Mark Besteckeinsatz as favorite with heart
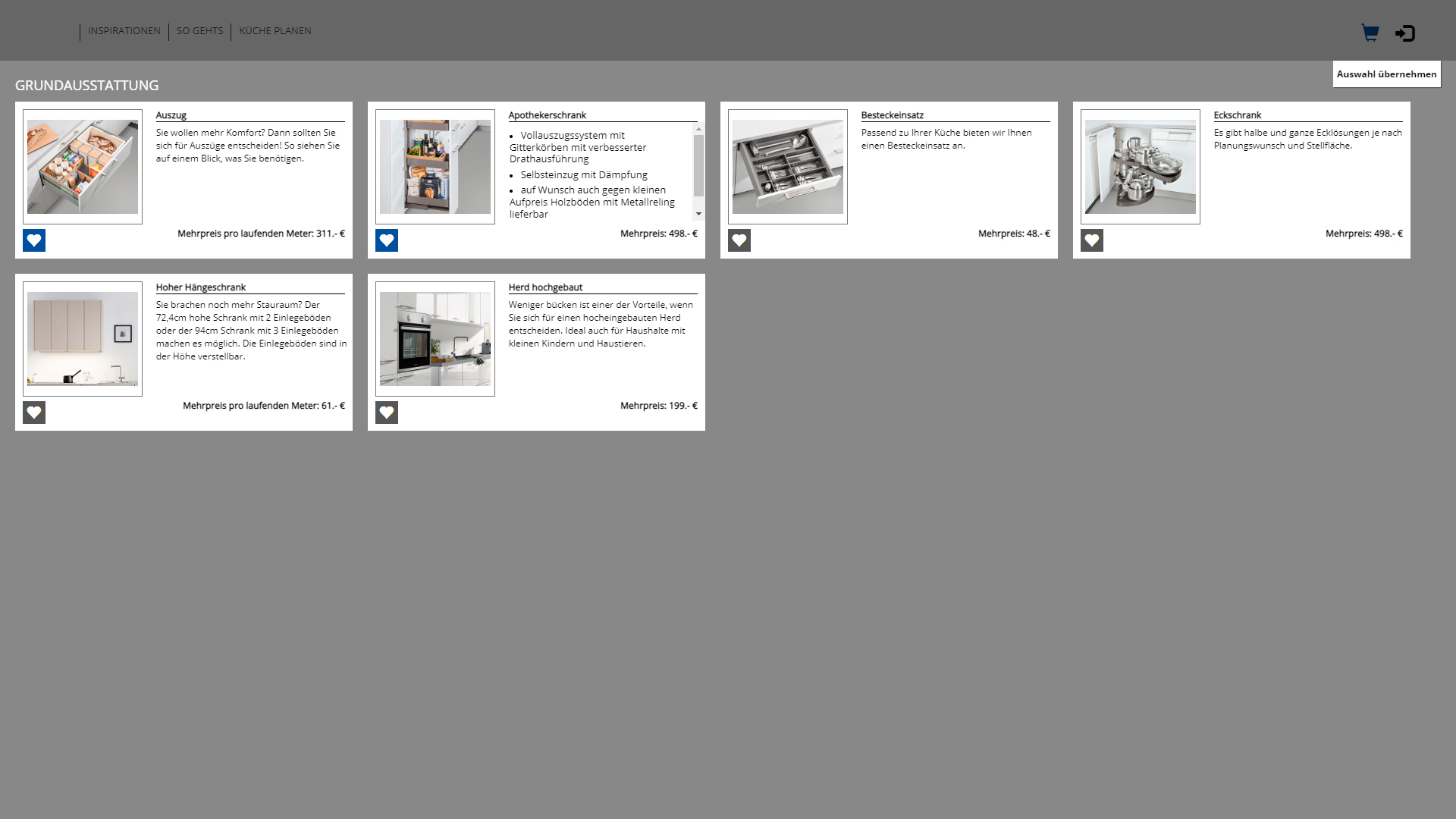Viewport: 1456px width, 819px height. (x=739, y=240)
